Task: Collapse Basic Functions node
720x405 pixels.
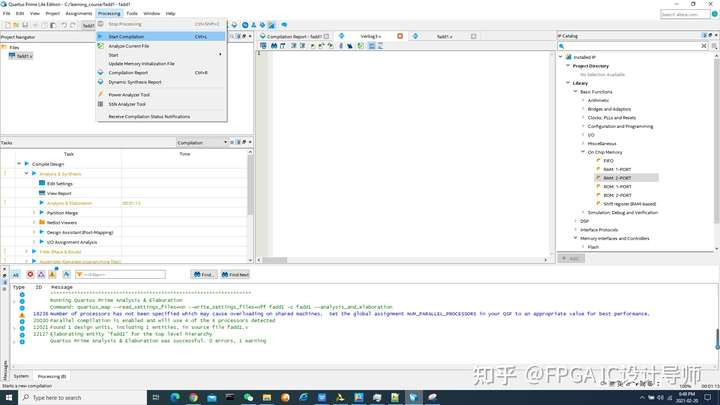Action: pos(575,92)
